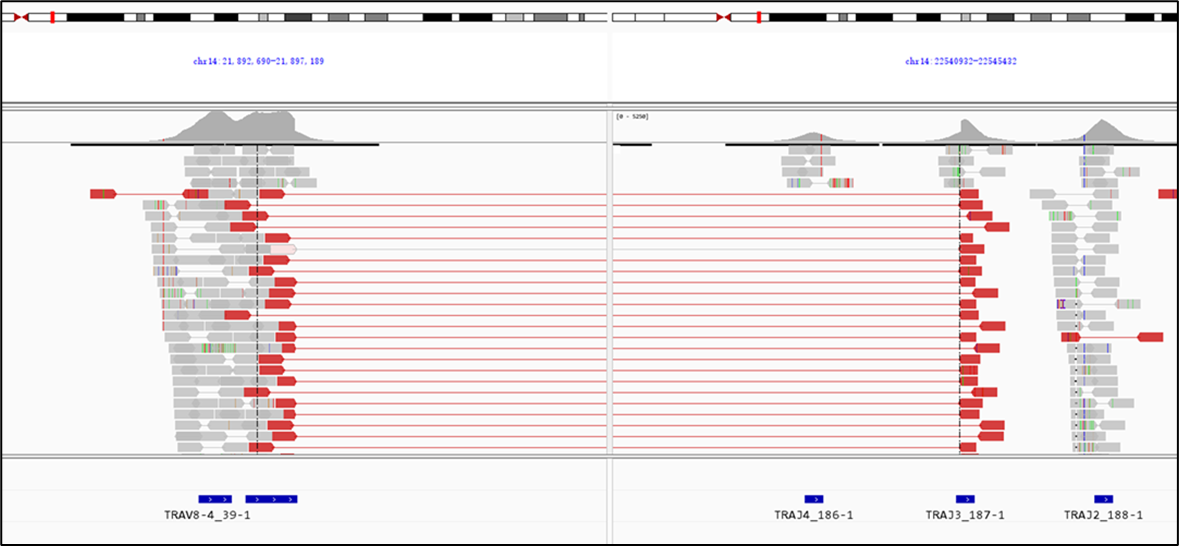The image size is (1179, 546).
Task: Select the centromere on the left chromosome ideogram
Action: 21,17
